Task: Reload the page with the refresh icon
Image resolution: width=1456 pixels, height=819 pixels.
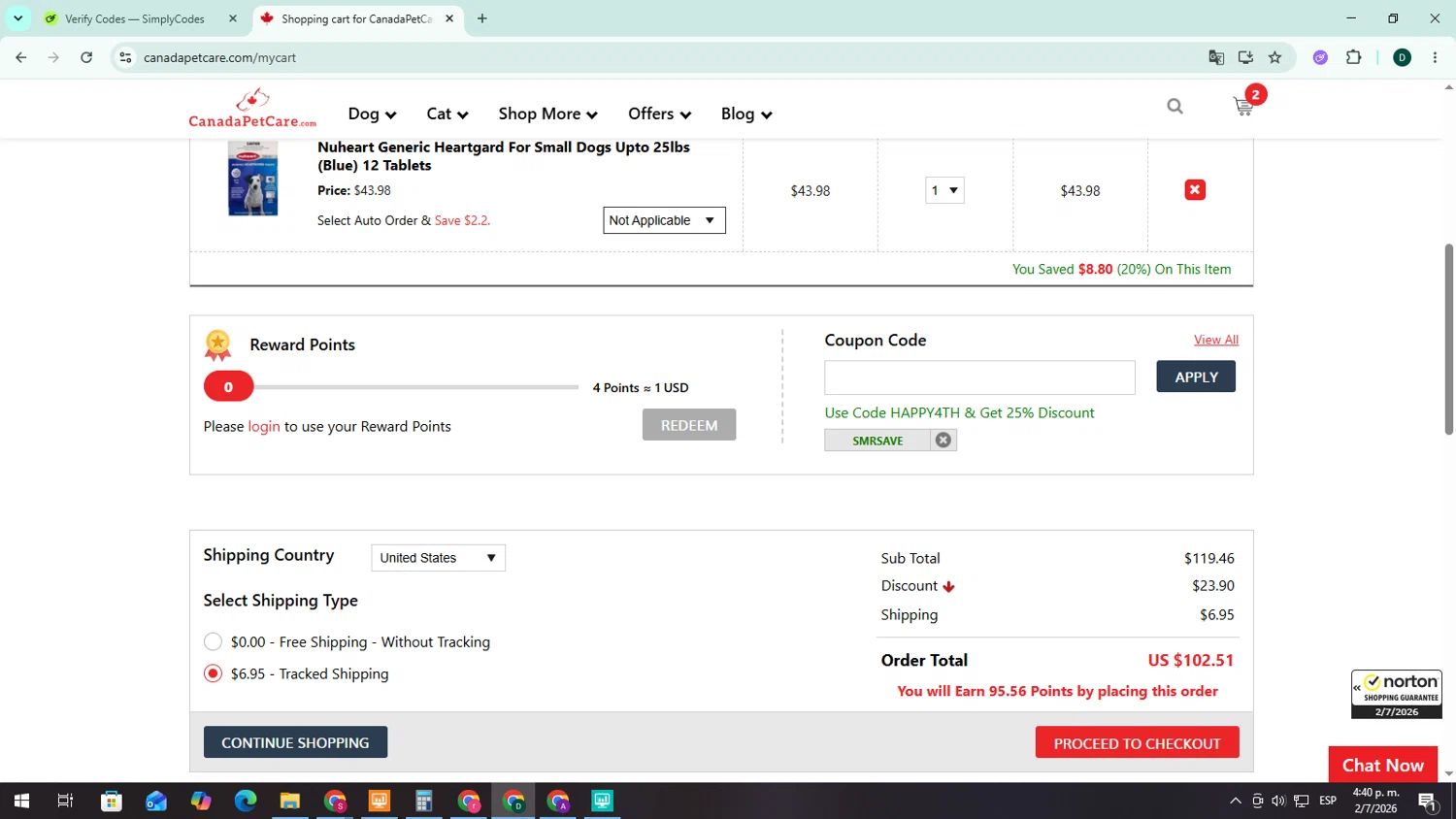Action: click(86, 57)
